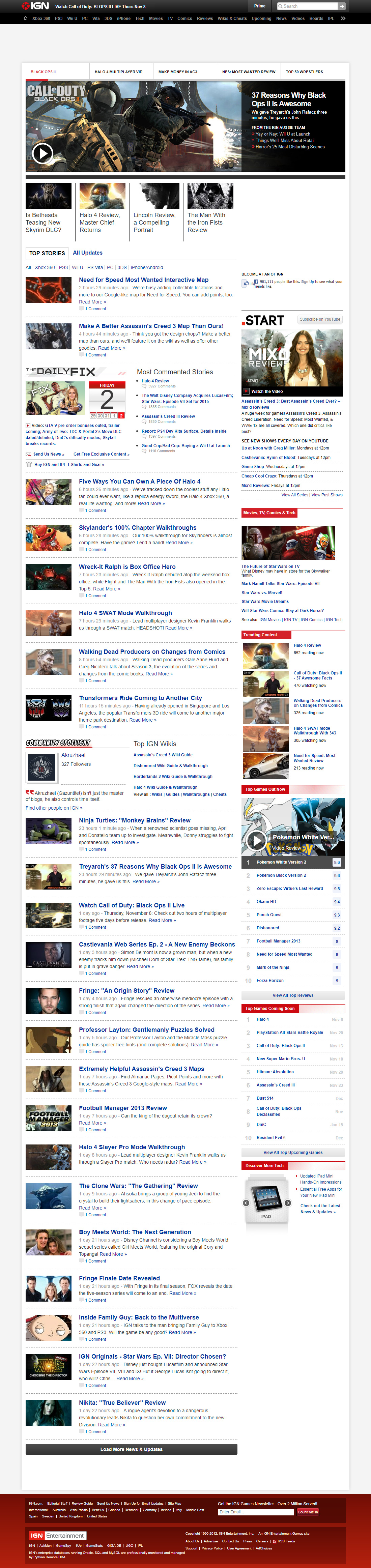Open Zero Escape: Virtue's Last Reward entry
Image resolution: width=371 pixels, height=1568 pixels.
(x=290, y=889)
